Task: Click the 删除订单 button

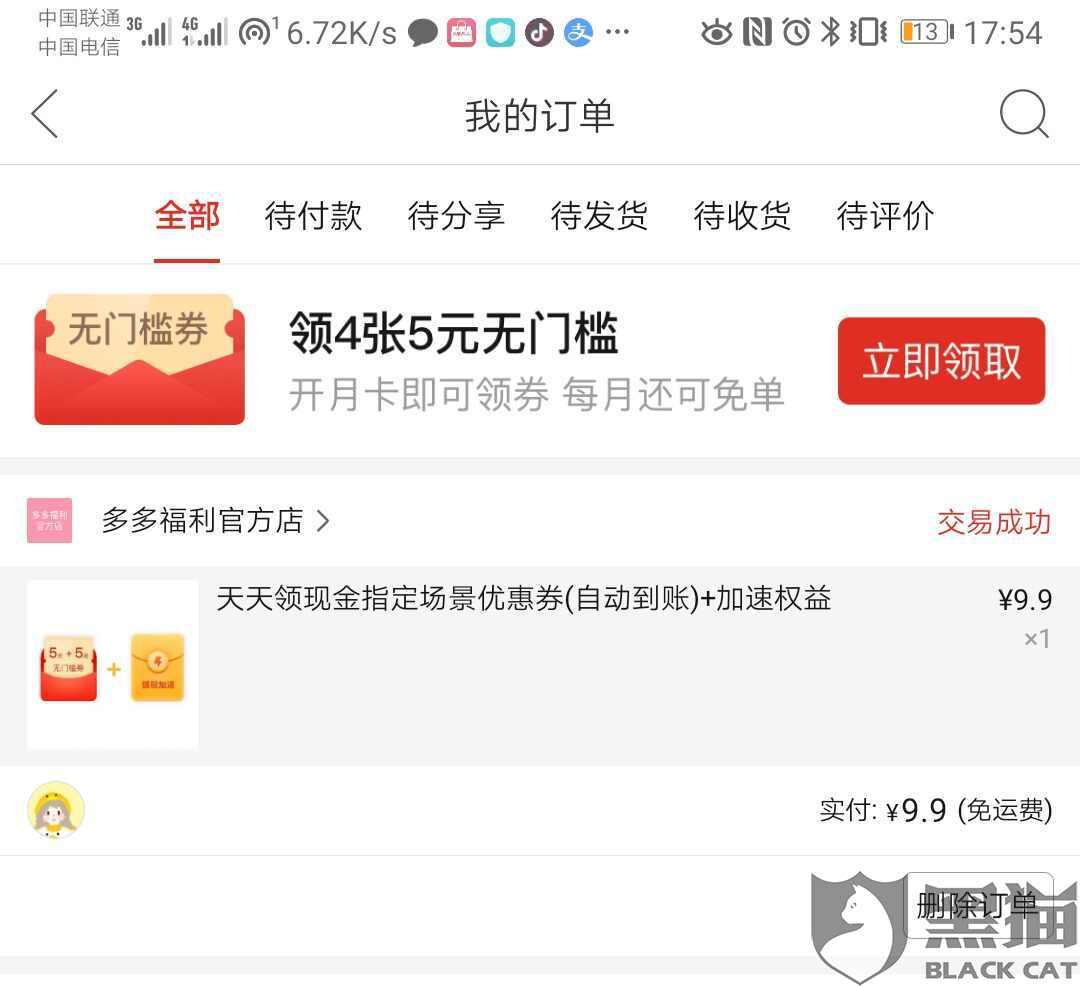Action: (x=979, y=905)
